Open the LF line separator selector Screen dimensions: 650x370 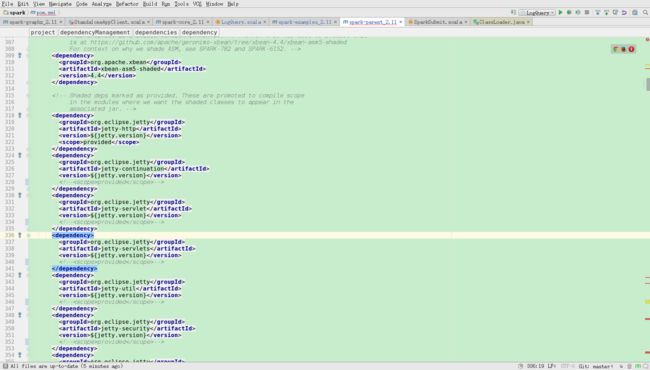click(x=552, y=366)
